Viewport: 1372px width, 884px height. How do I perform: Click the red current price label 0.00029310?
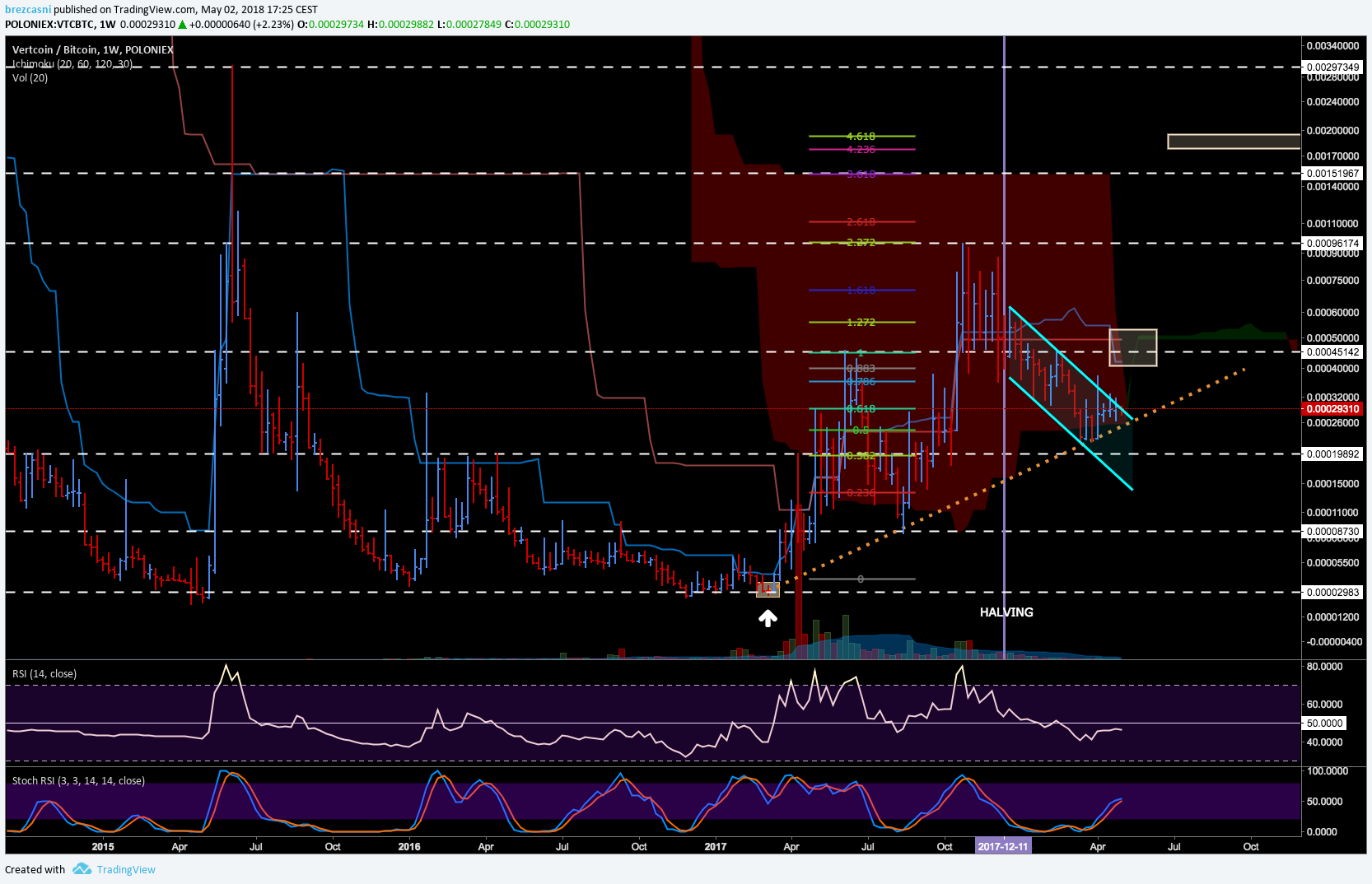click(x=1332, y=409)
